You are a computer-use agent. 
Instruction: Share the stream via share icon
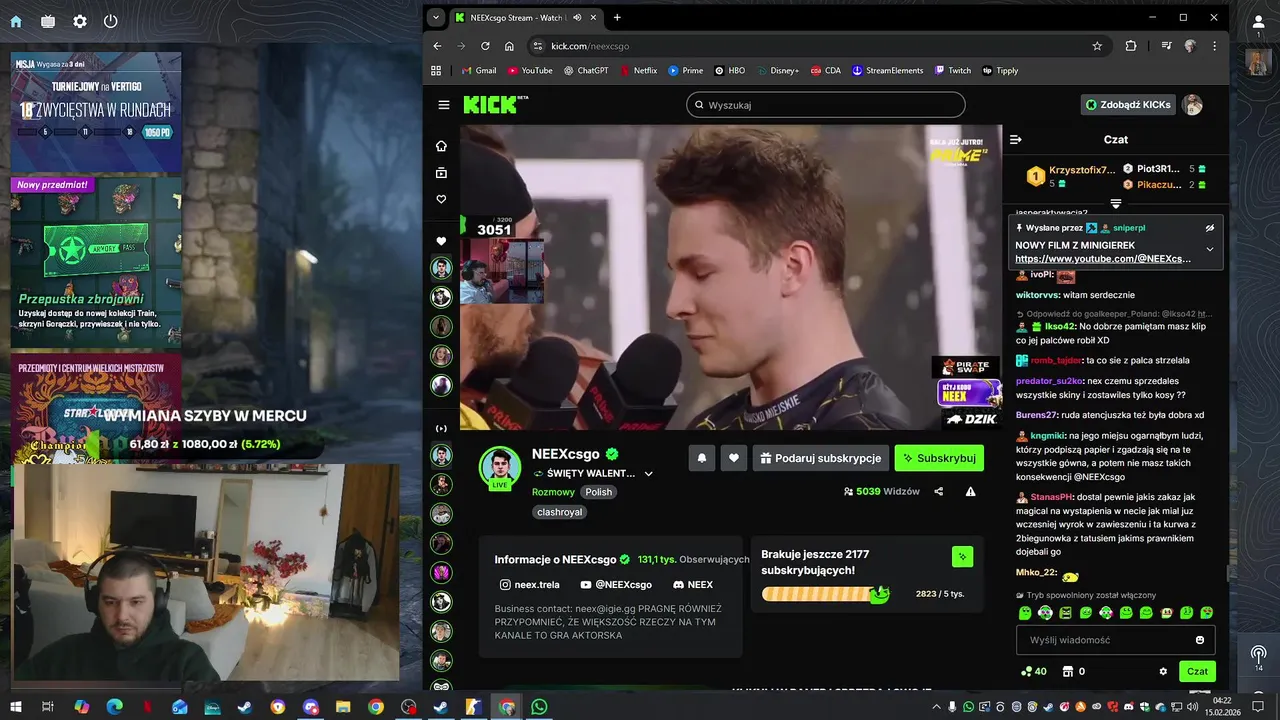[x=938, y=491]
